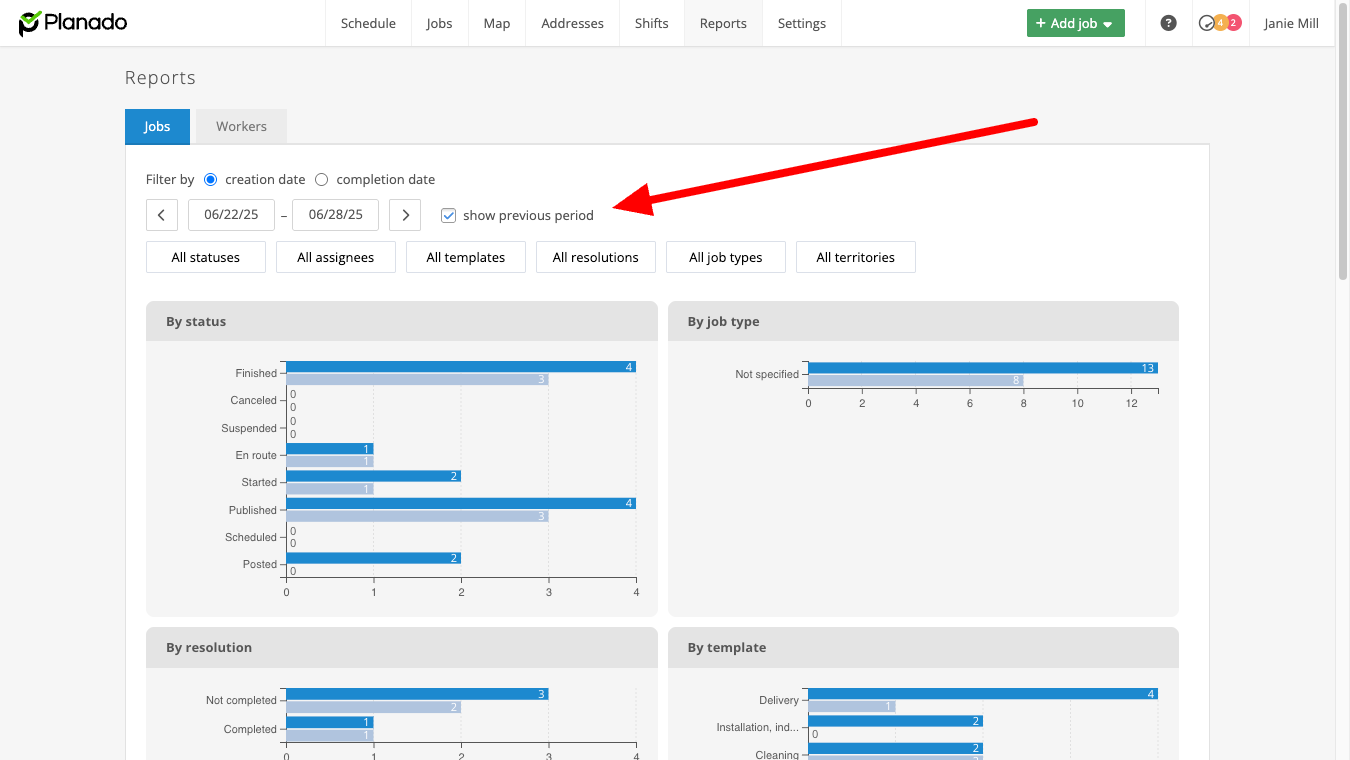Select the Jobs report tab
The height and width of the screenshot is (760, 1350).
[x=157, y=126]
